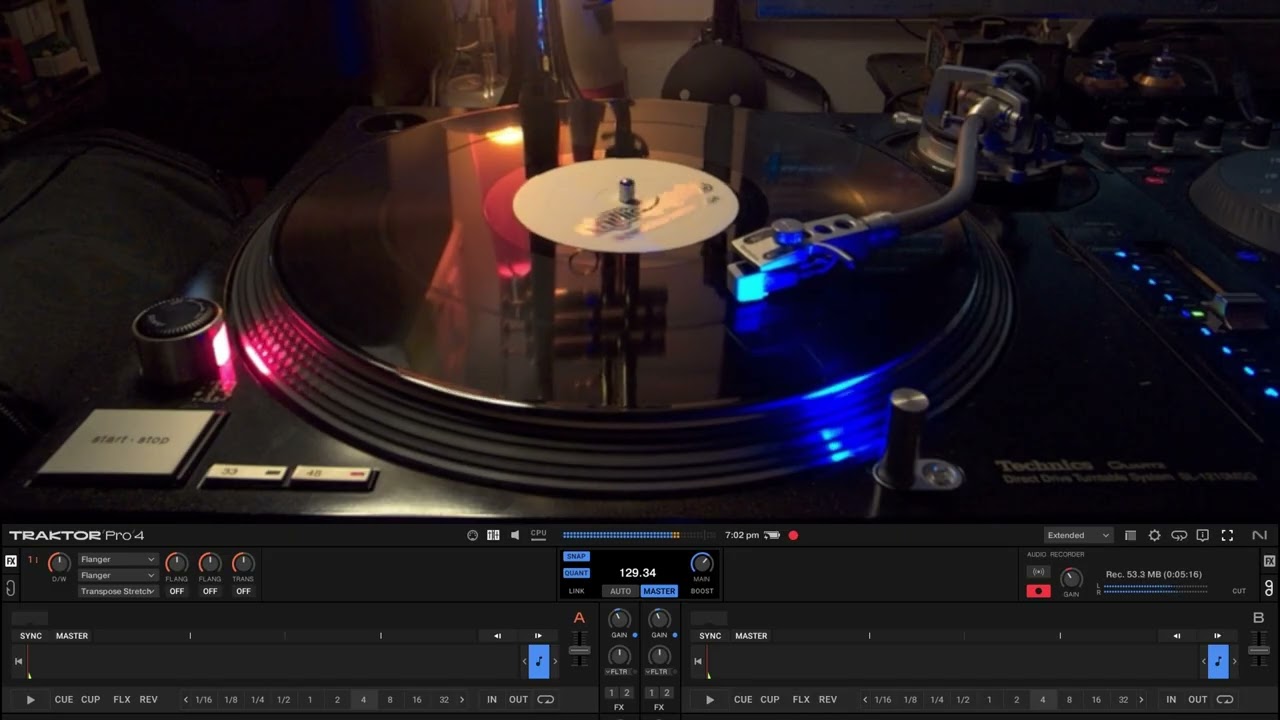Toggle deck A key lock note button
The image size is (1280, 720).
point(539,661)
